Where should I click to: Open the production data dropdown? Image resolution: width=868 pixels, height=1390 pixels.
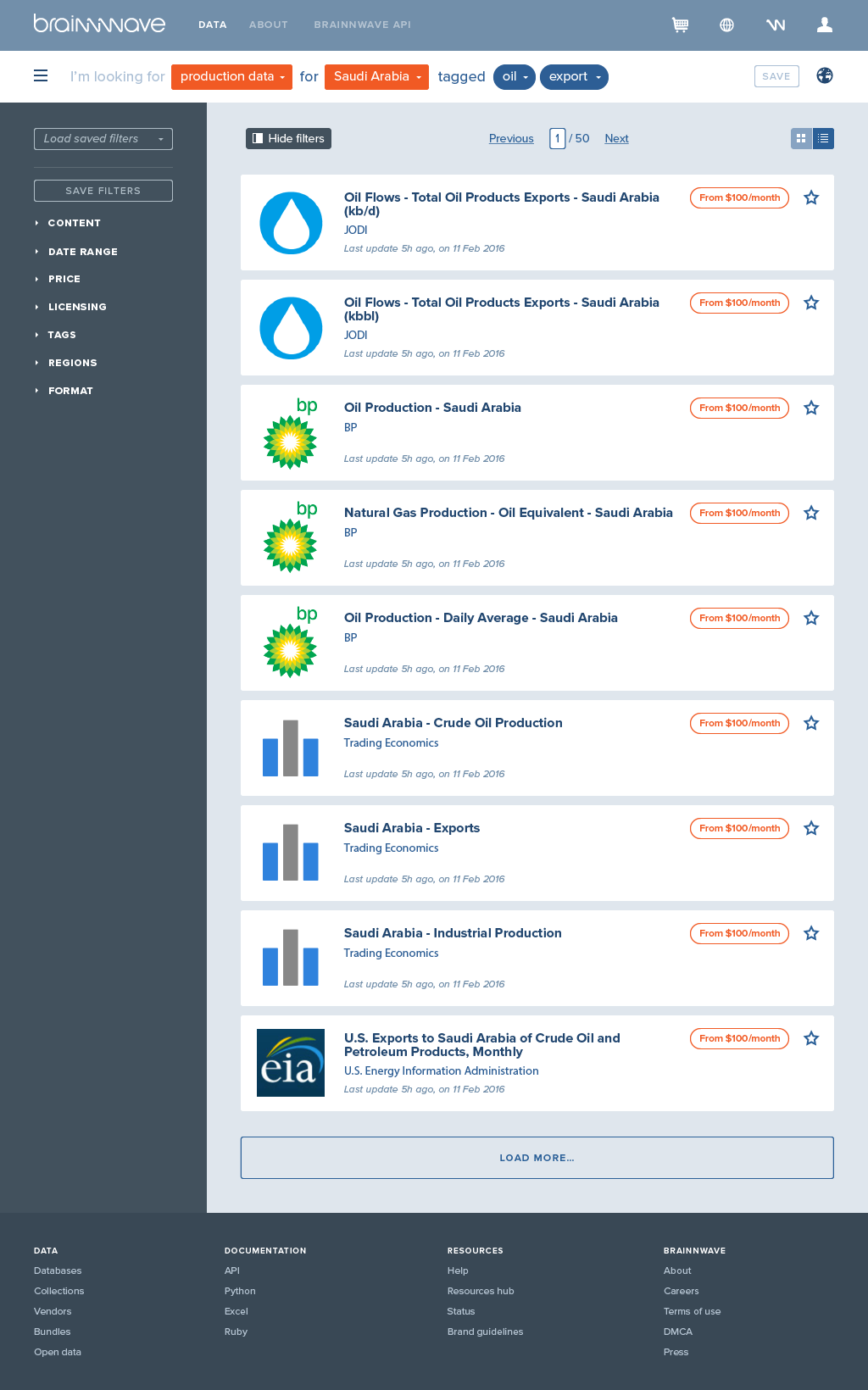point(231,76)
